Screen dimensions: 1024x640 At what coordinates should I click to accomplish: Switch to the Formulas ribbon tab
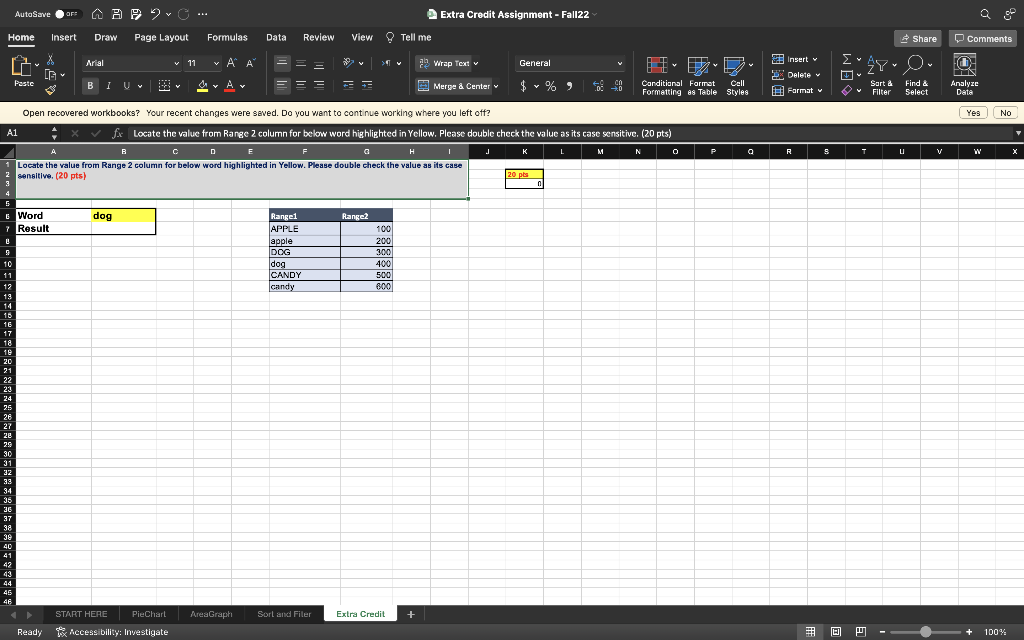(227, 37)
